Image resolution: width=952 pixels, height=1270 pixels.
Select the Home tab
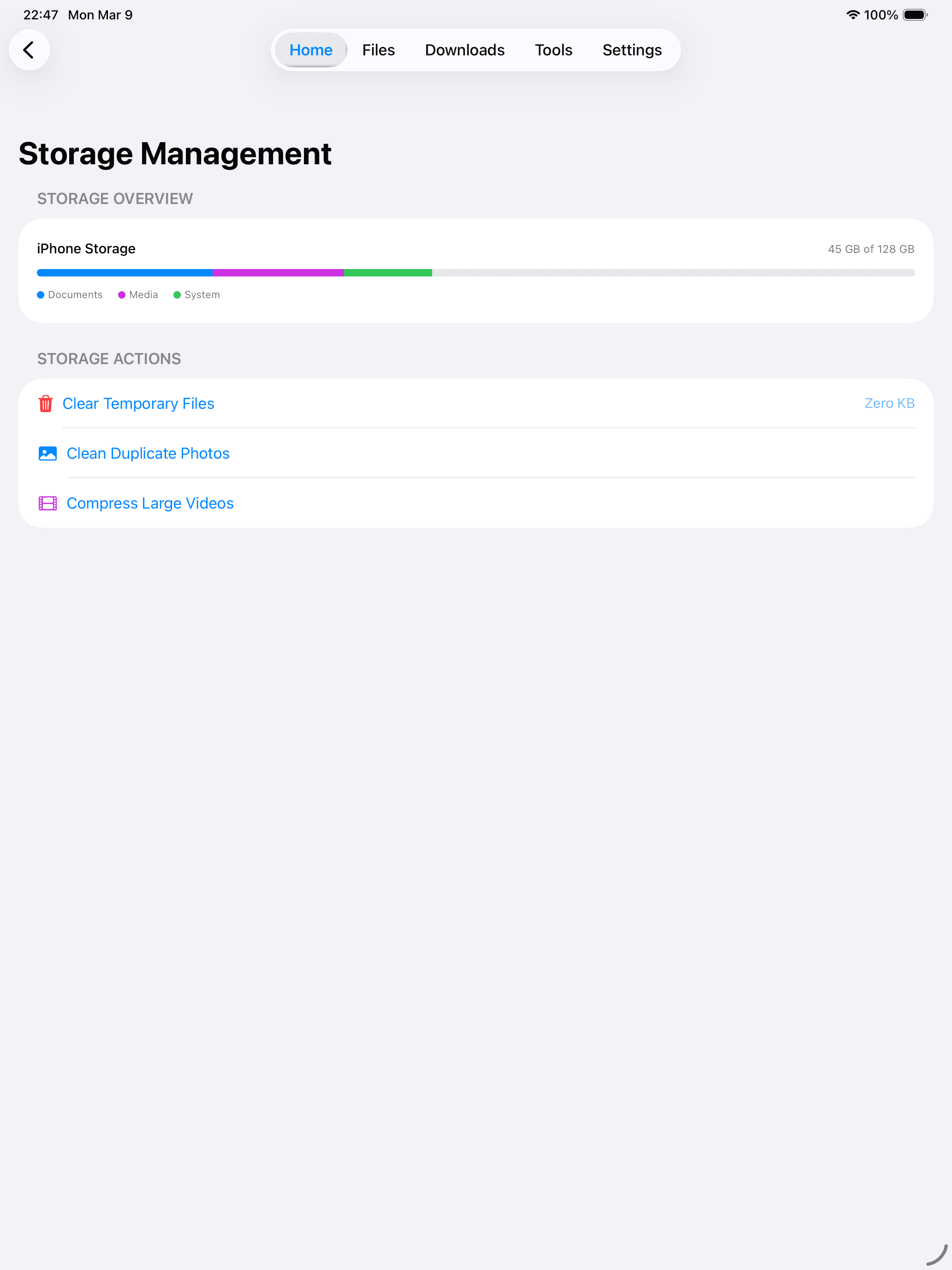point(310,50)
